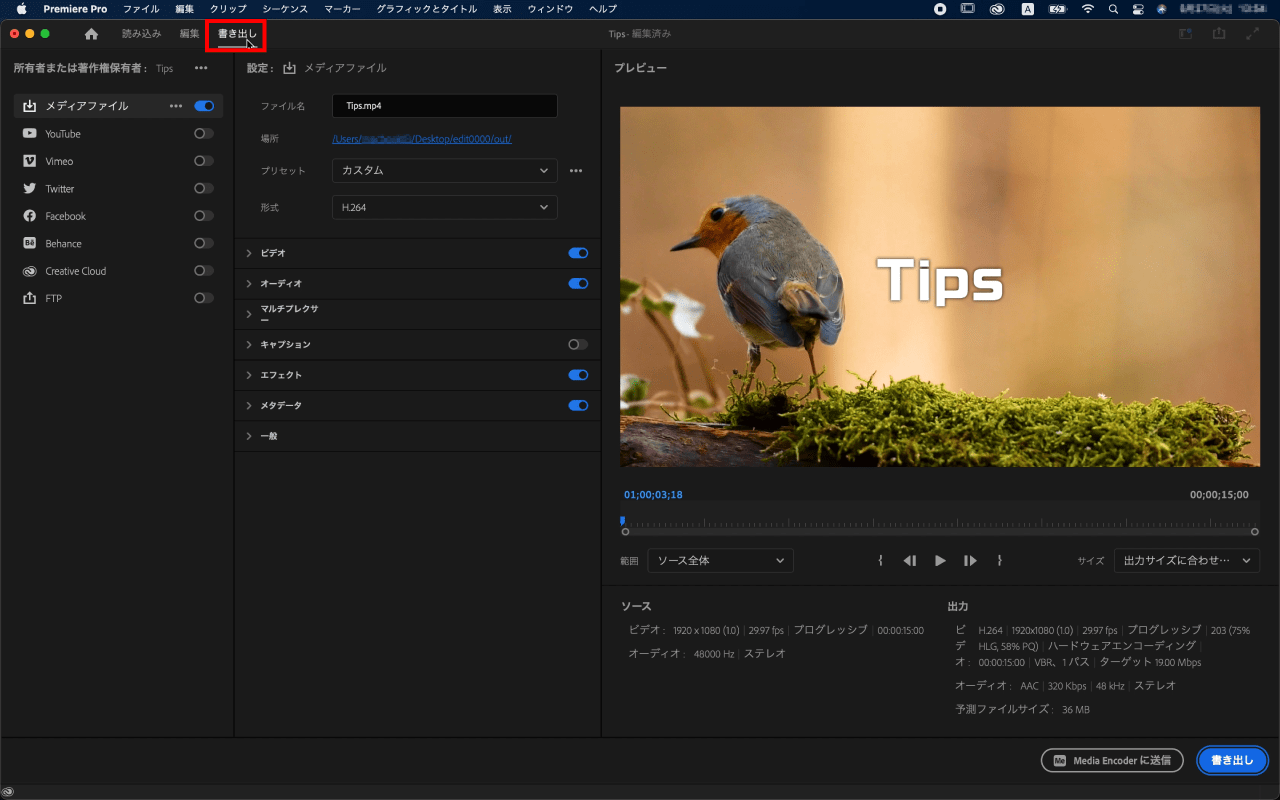Open the Quick Export share icon
This screenshot has width=1280, height=800.
coord(1218,34)
